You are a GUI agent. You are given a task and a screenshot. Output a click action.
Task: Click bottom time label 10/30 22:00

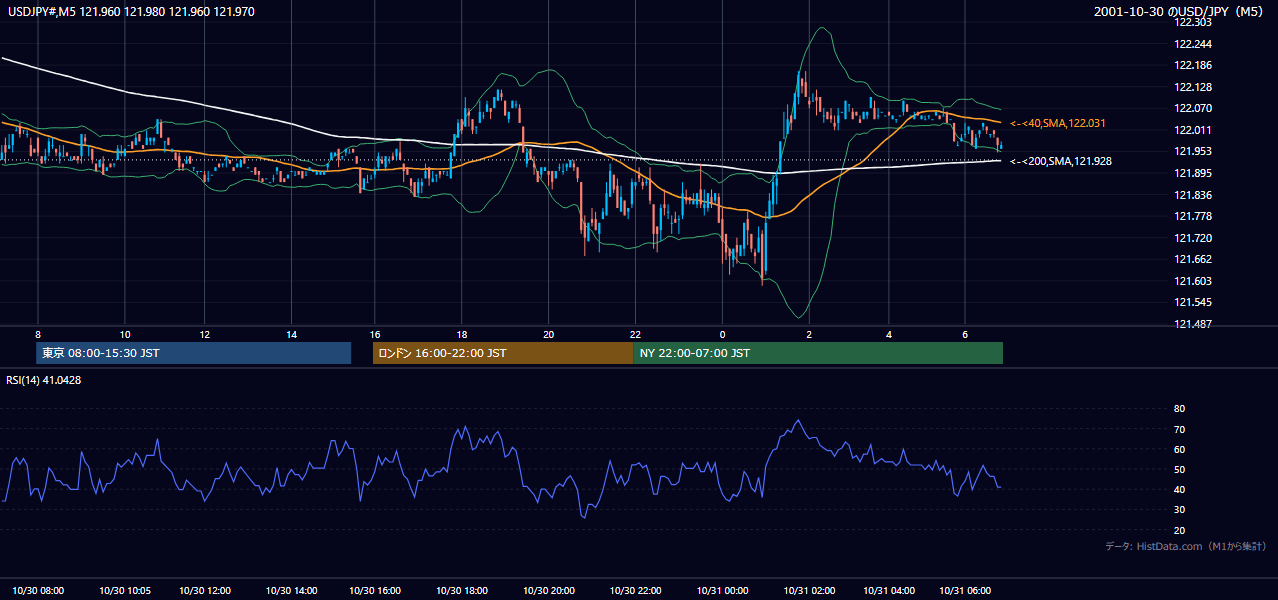[x=635, y=591]
